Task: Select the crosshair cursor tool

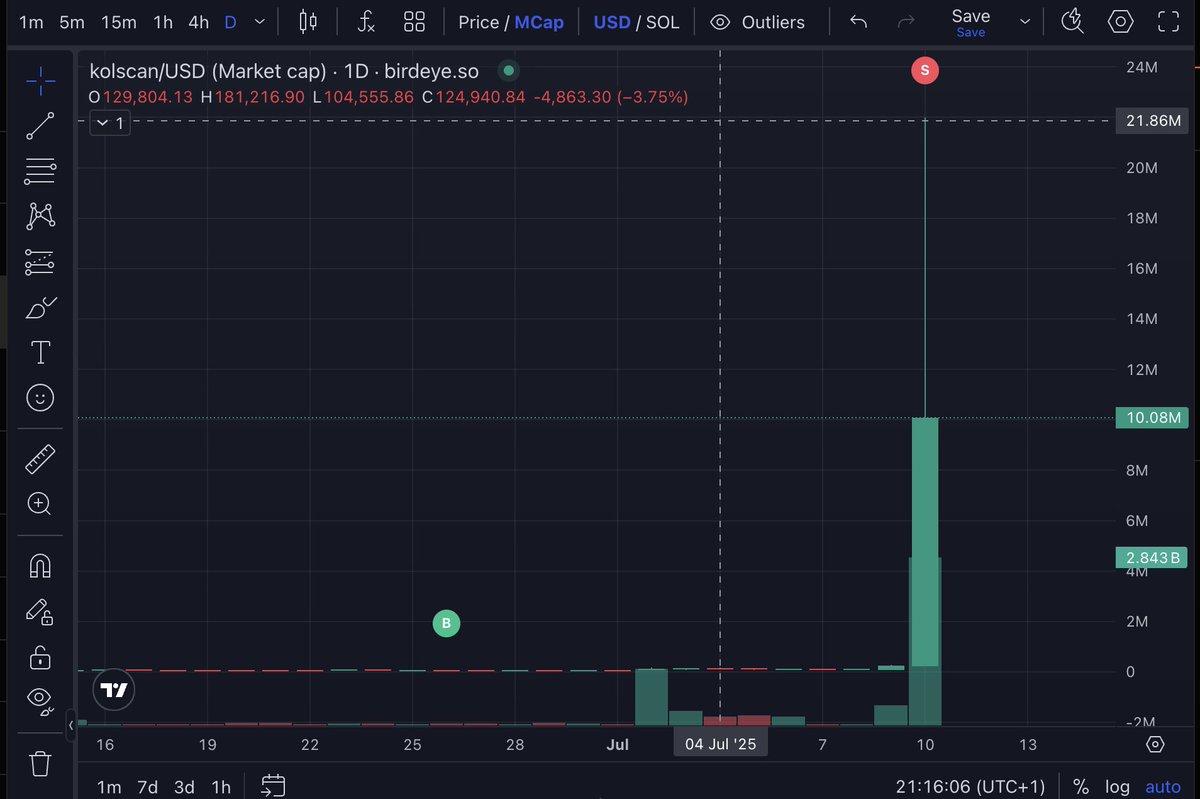Action: click(x=40, y=80)
